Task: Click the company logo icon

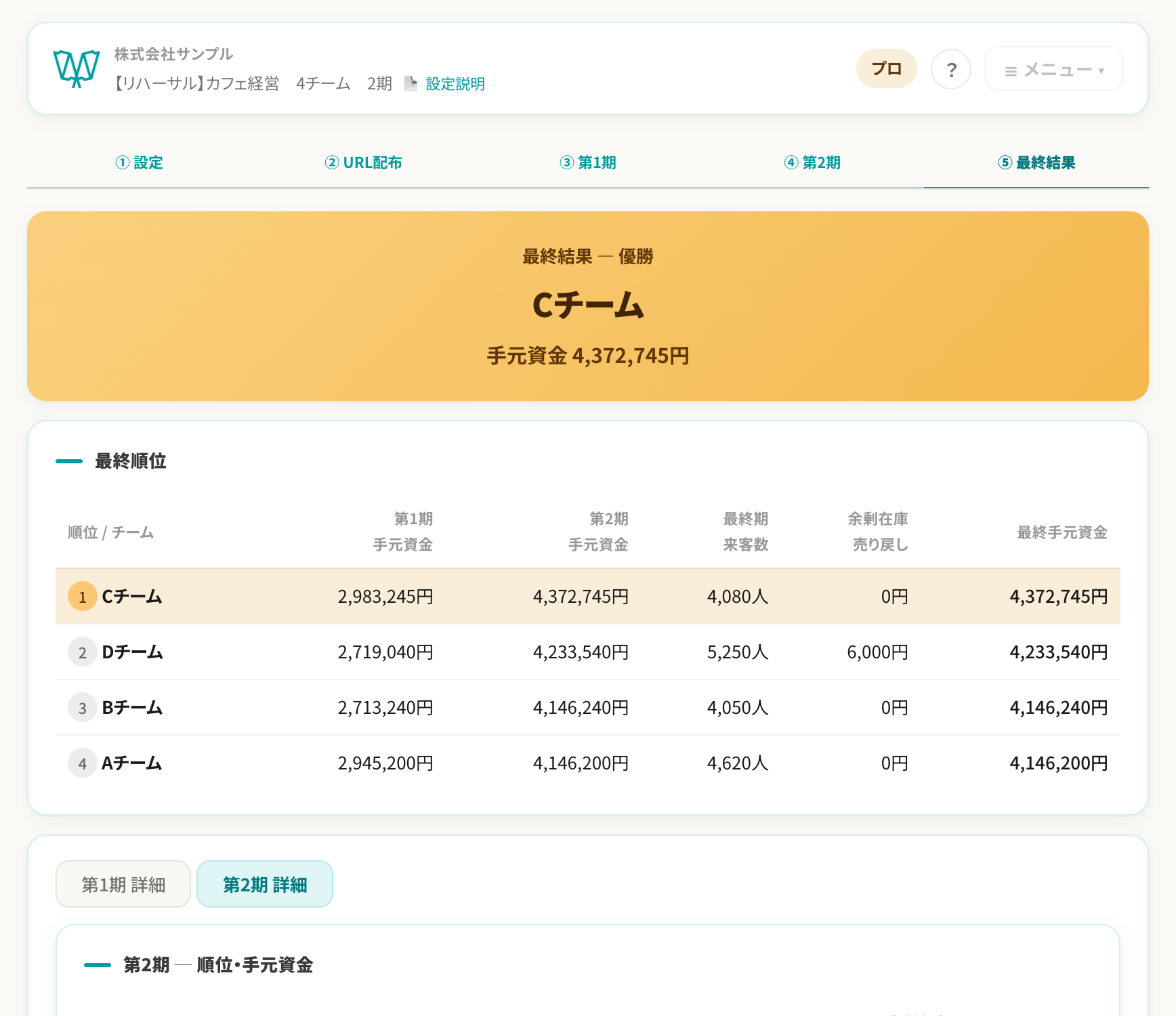Action: coord(77,68)
